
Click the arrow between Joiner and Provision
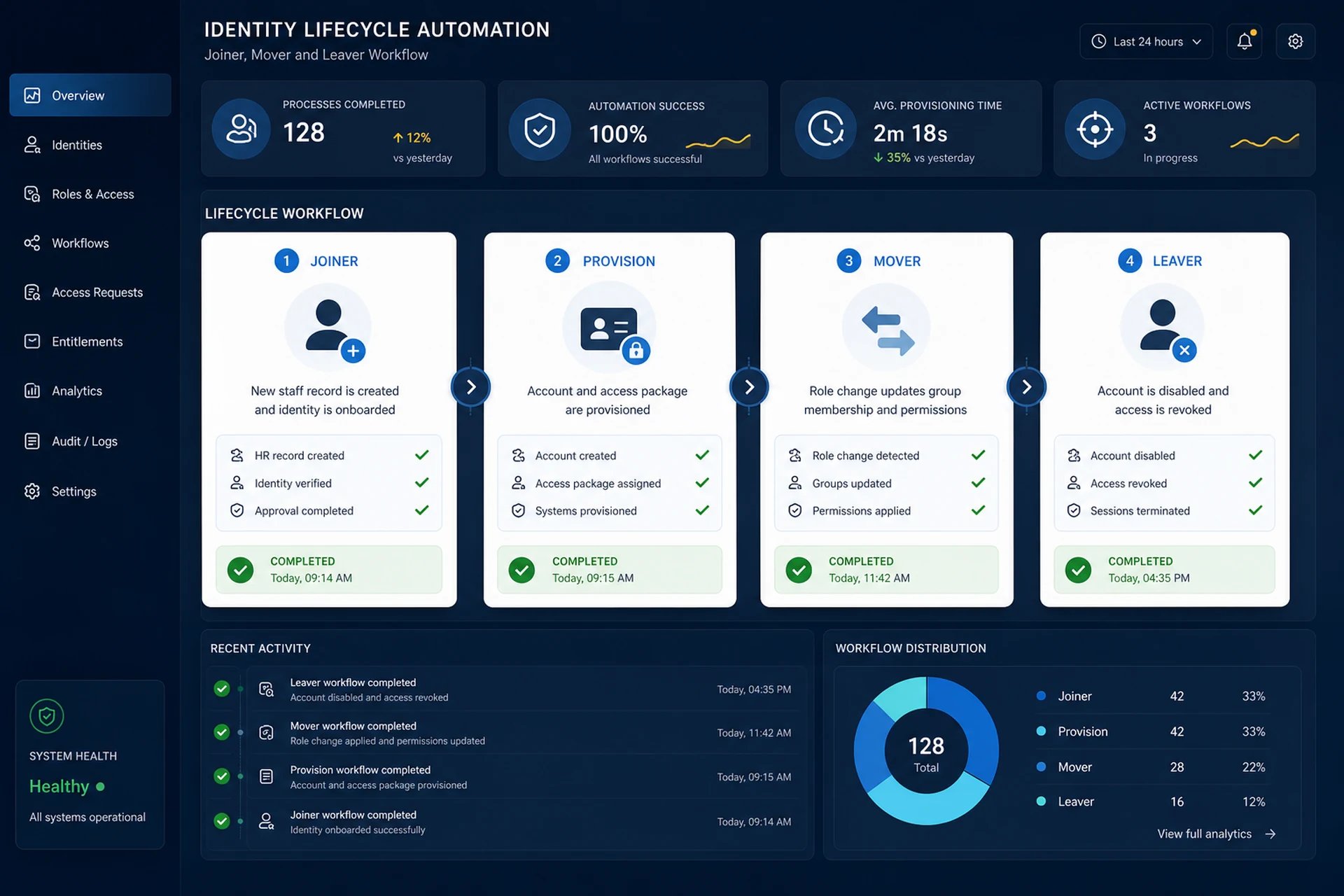(470, 387)
